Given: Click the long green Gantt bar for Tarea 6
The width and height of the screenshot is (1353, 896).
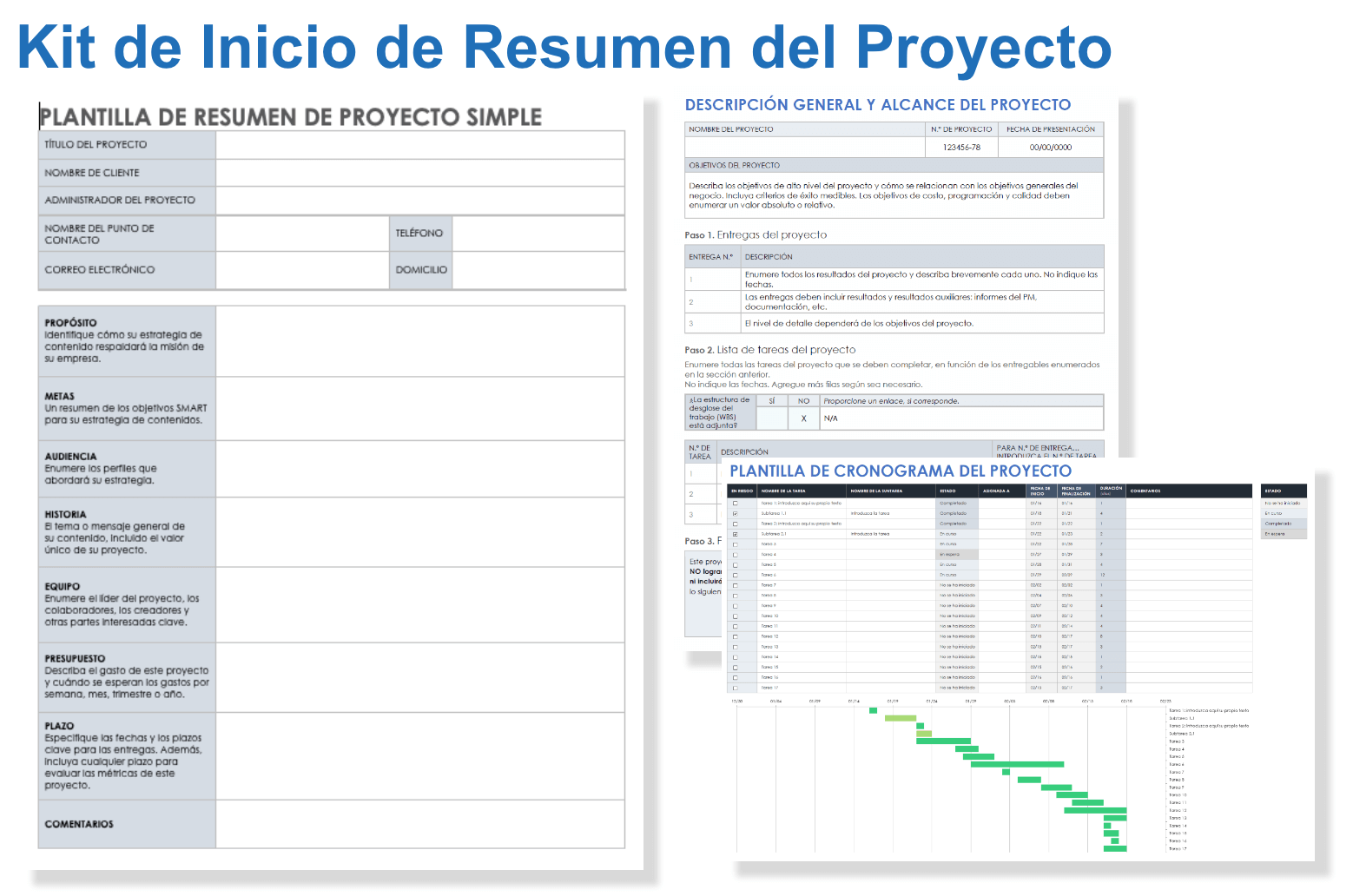Looking at the screenshot, I should click(x=1017, y=765).
